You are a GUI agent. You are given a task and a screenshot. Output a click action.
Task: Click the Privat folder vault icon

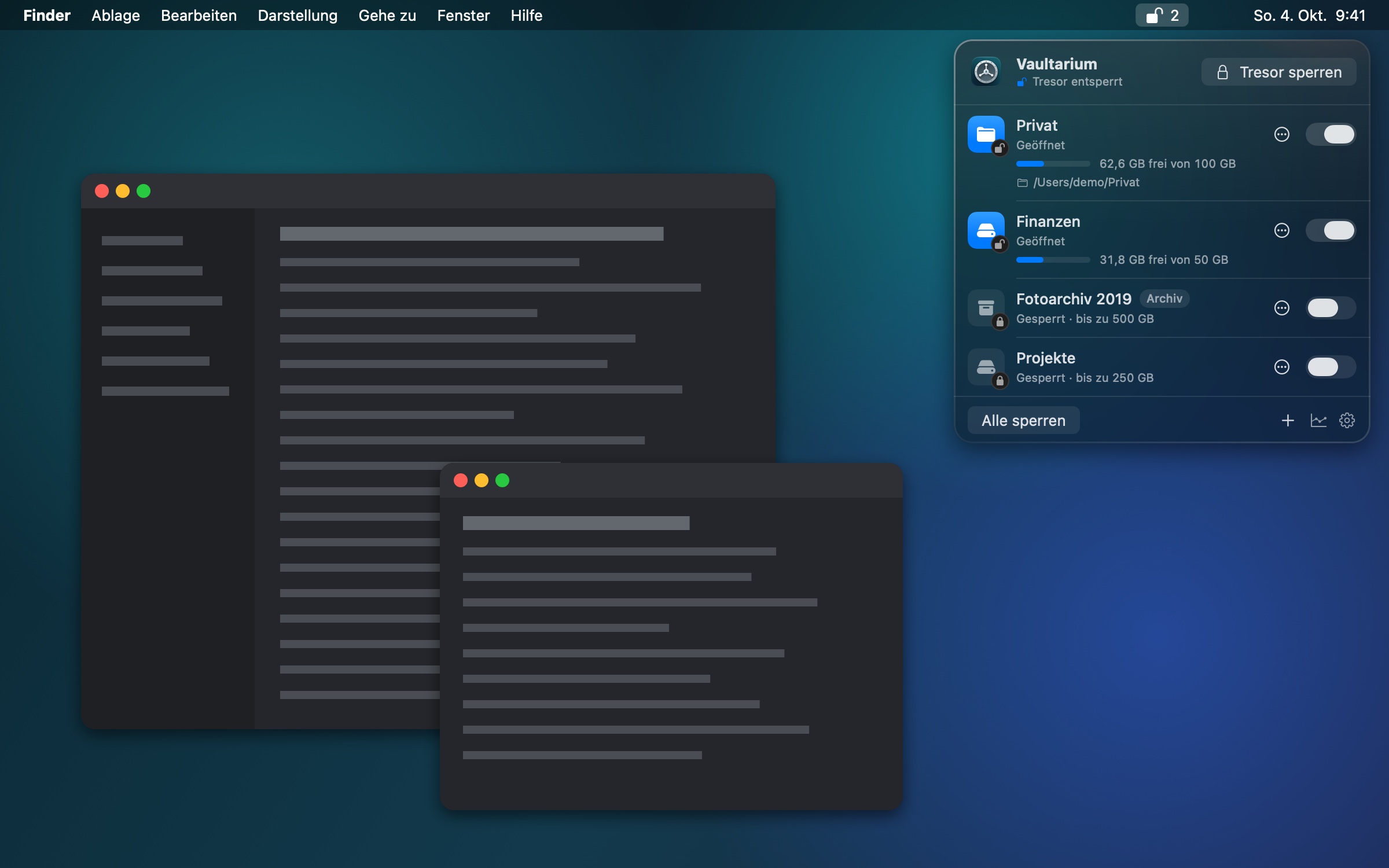pos(986,135)
